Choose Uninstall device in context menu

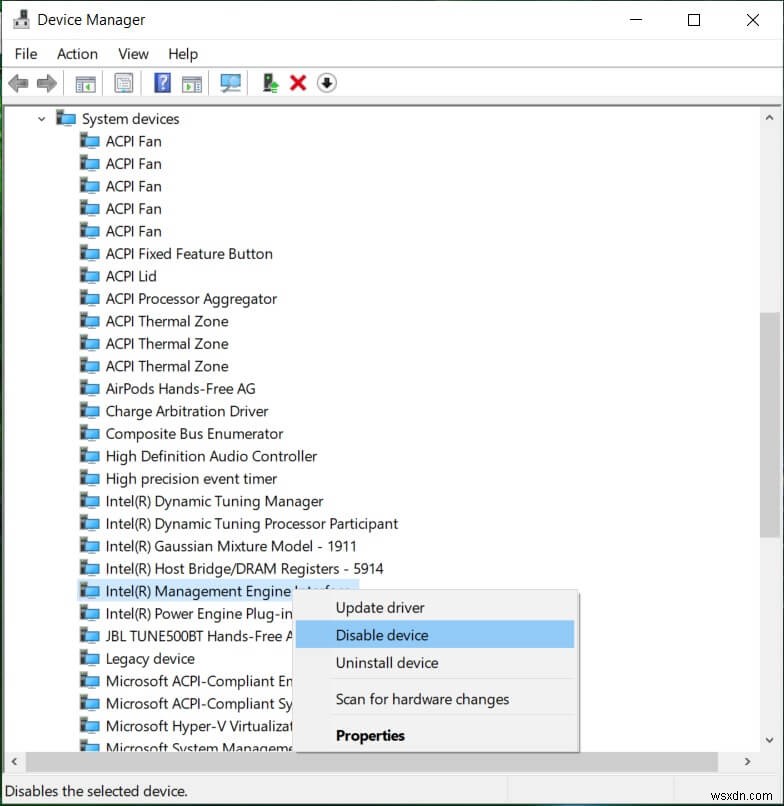pyautogui.click(x=435, y=663)
